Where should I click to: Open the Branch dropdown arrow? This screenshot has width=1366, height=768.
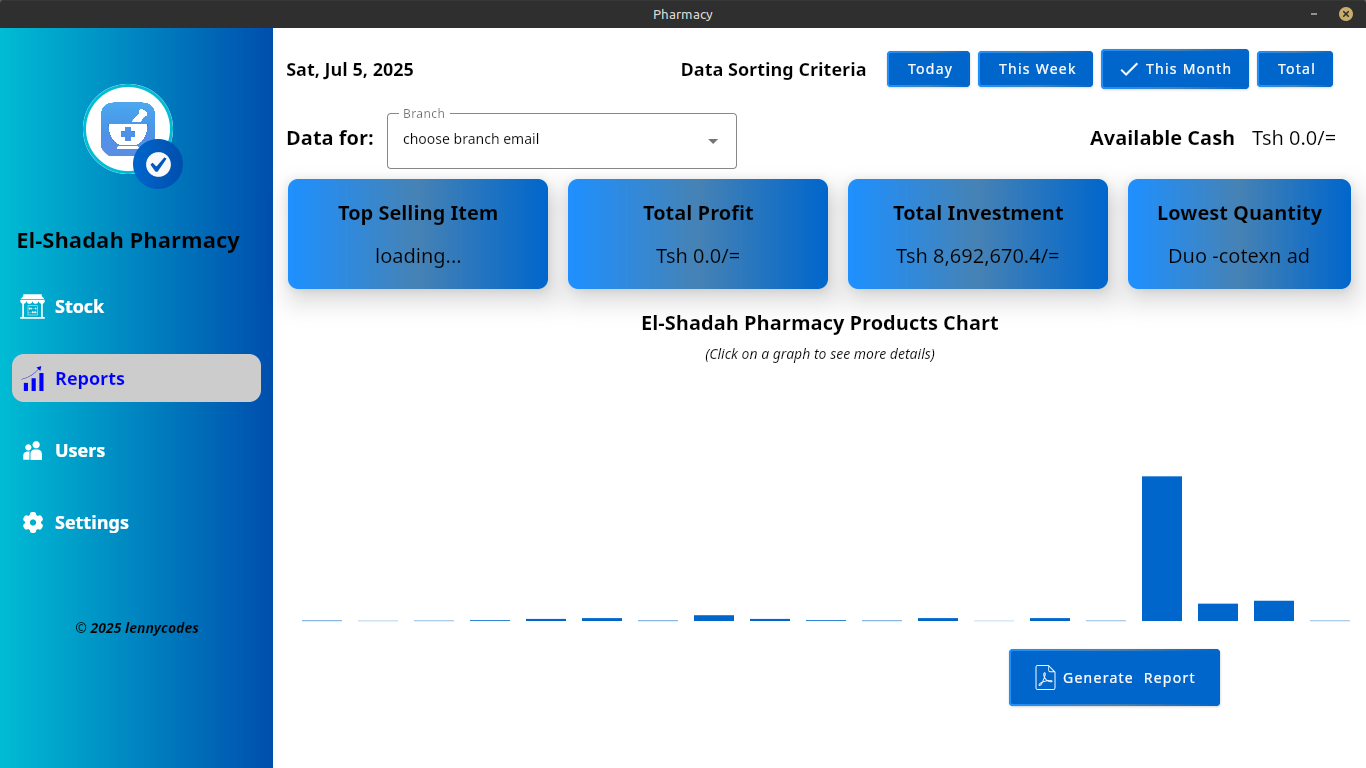click(x=713, y=141)
